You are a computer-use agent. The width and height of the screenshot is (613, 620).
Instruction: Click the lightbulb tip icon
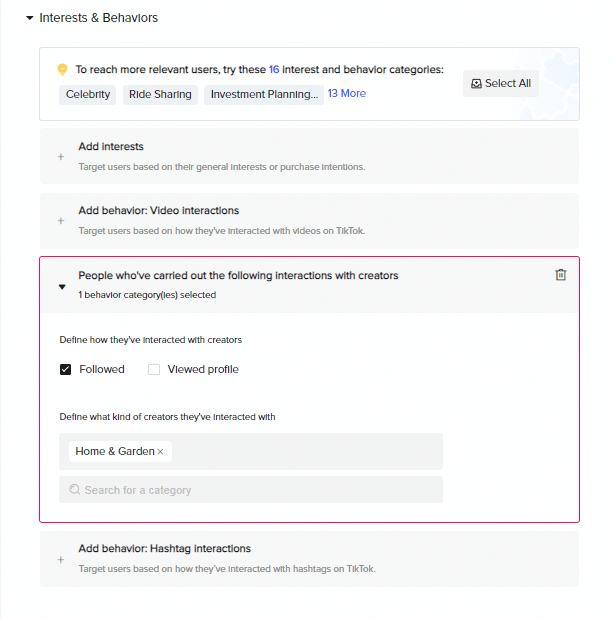(62, 69)
